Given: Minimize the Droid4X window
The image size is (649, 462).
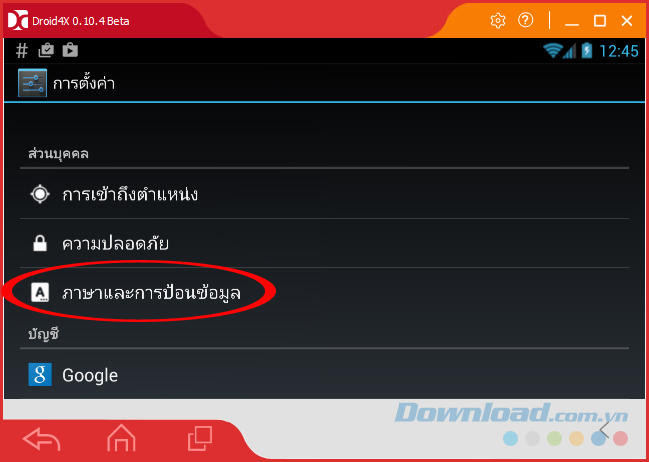Looking at the screenshot, I should click(572, 21).
